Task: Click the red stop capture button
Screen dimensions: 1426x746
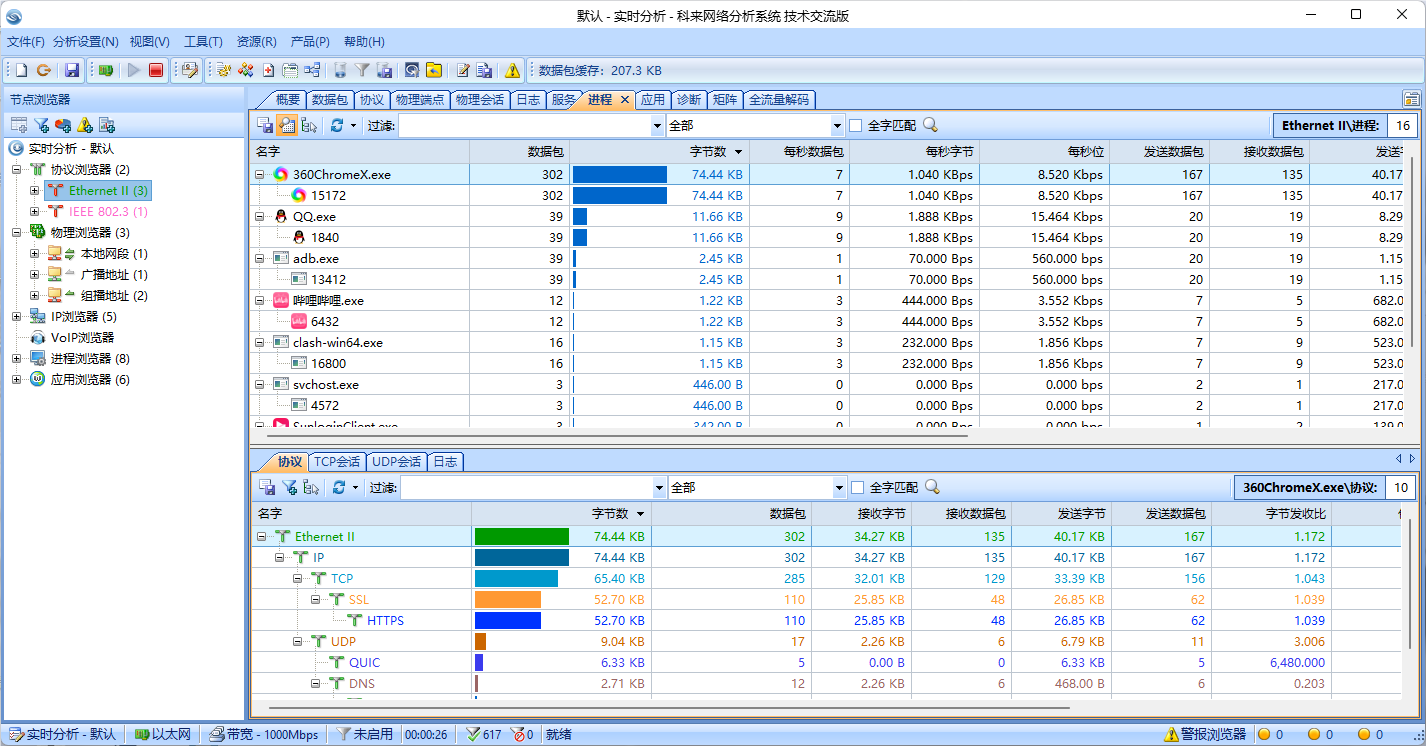Action: point(156,70)
